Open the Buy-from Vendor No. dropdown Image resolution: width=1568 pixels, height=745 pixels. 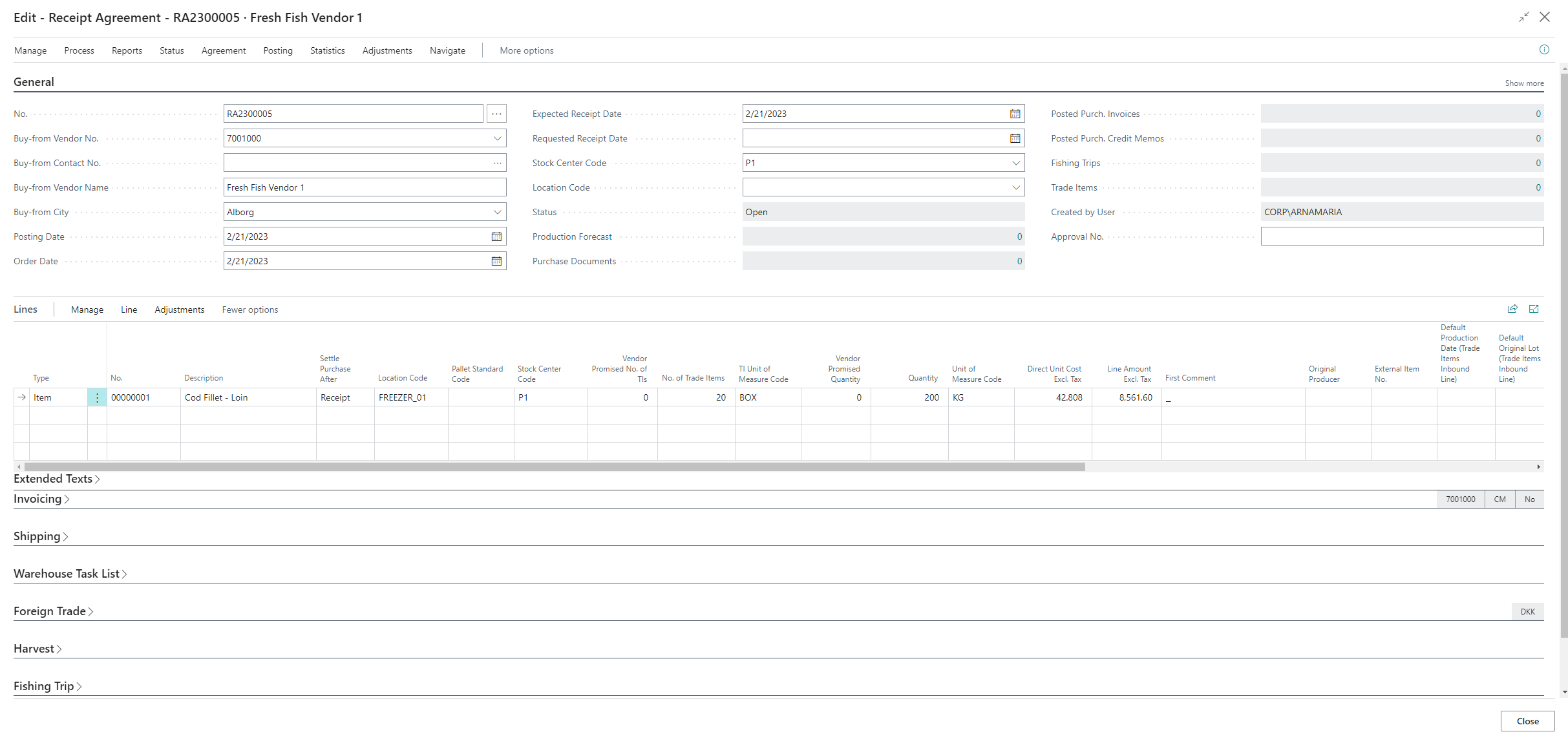point(497,138)
